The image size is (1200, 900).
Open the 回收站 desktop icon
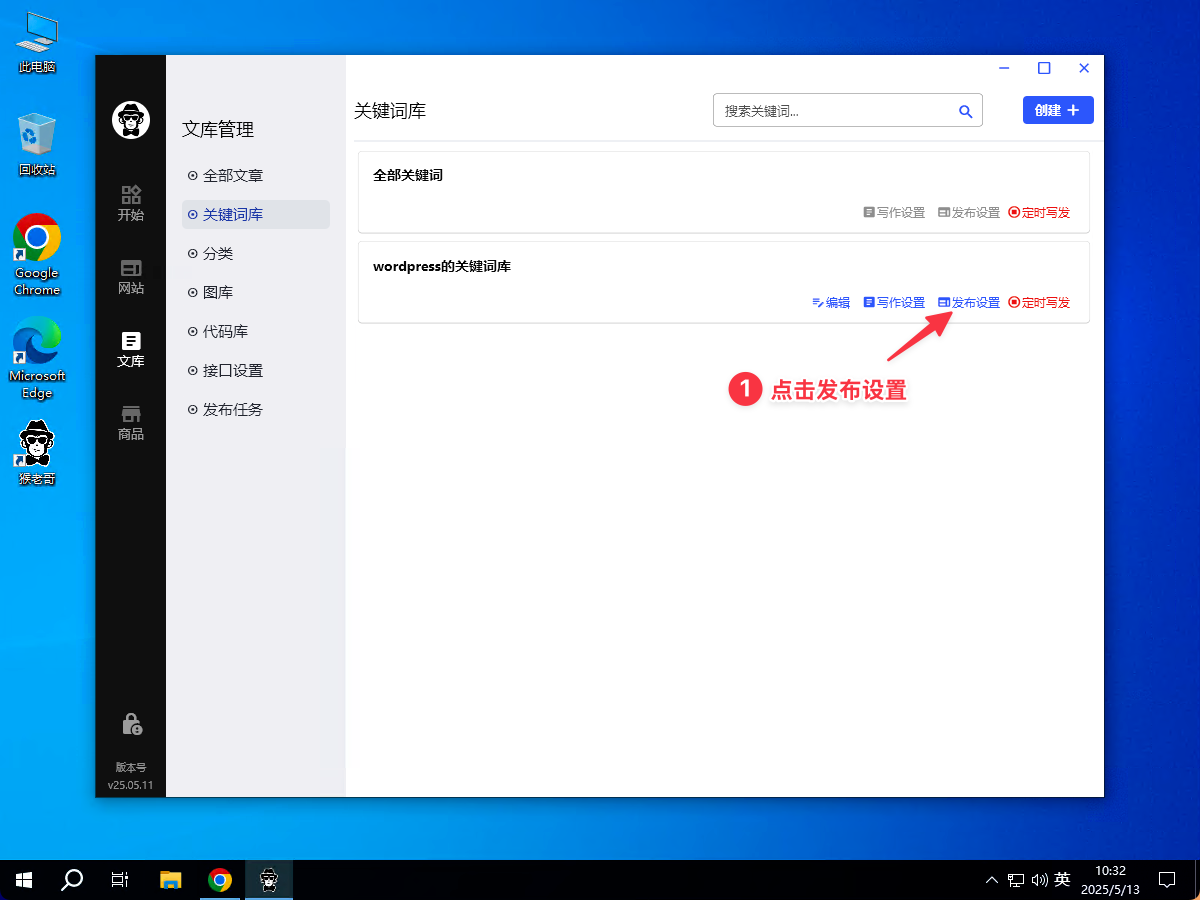coord(37,145)
